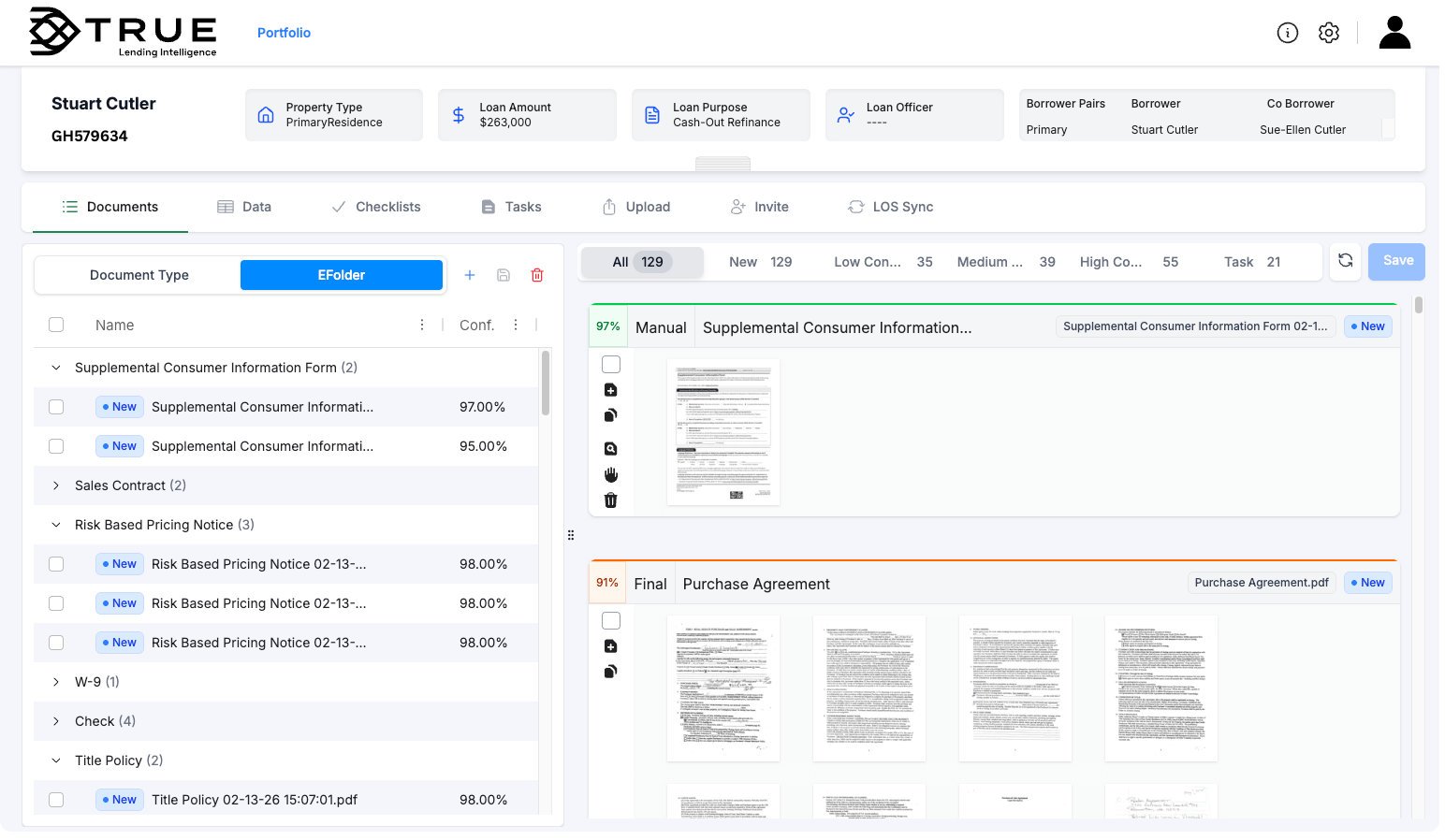Select the add-page icon on the Supplemental document

(x=610, y=389)
